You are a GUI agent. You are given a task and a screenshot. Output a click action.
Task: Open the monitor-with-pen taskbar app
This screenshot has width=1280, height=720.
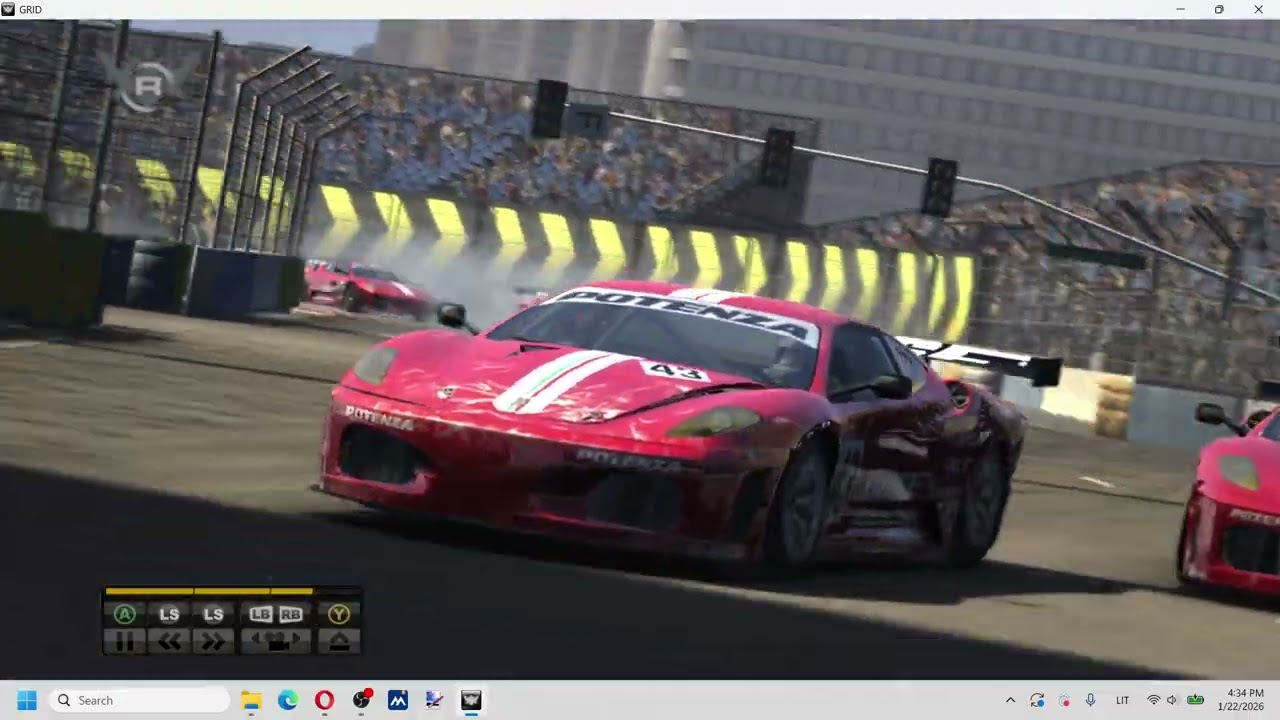tap(434, 700)
